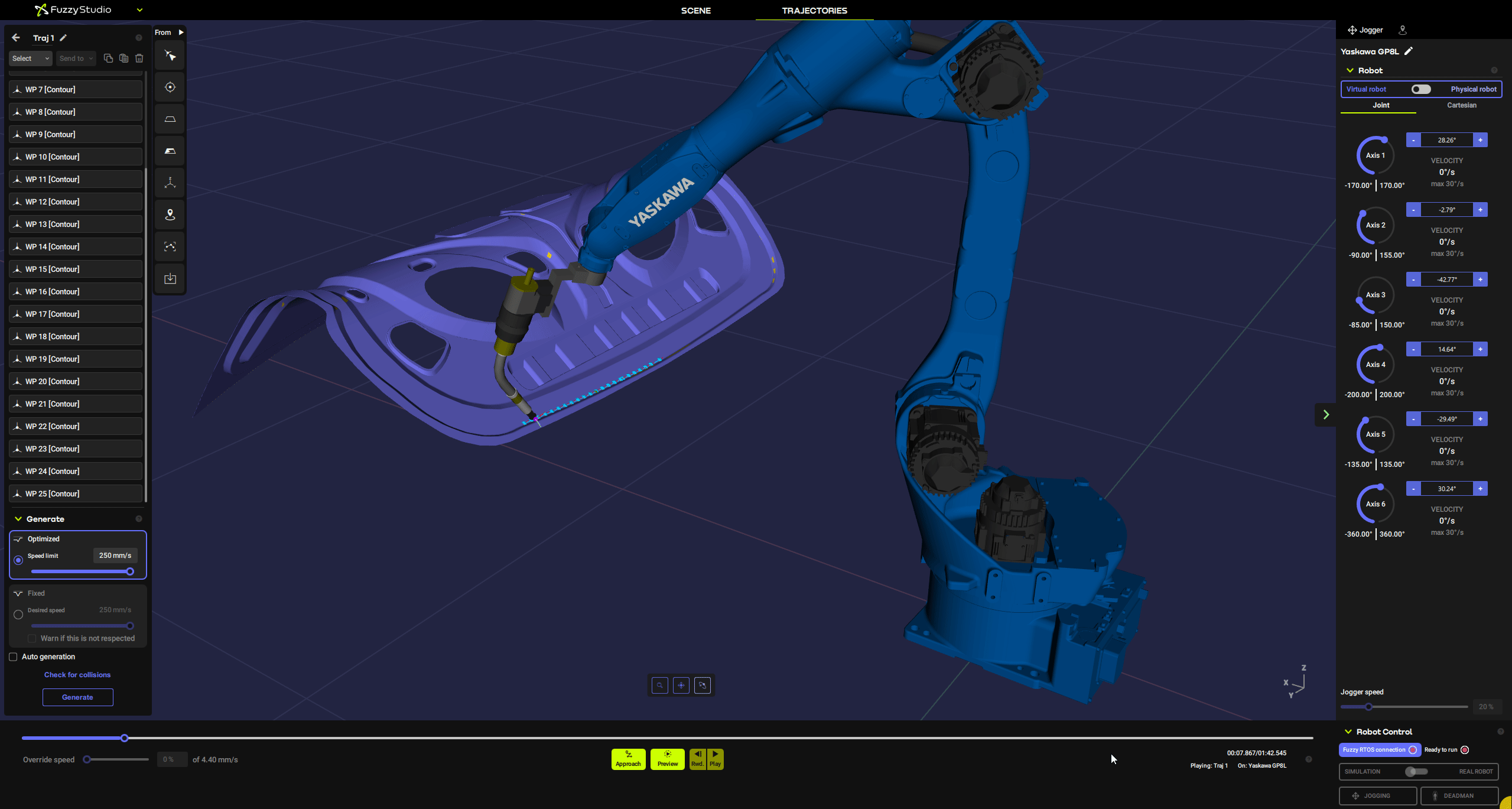Open the FuzzyStudio menu chevron
The image size is (1512, 809).
[x=140, y=10]
